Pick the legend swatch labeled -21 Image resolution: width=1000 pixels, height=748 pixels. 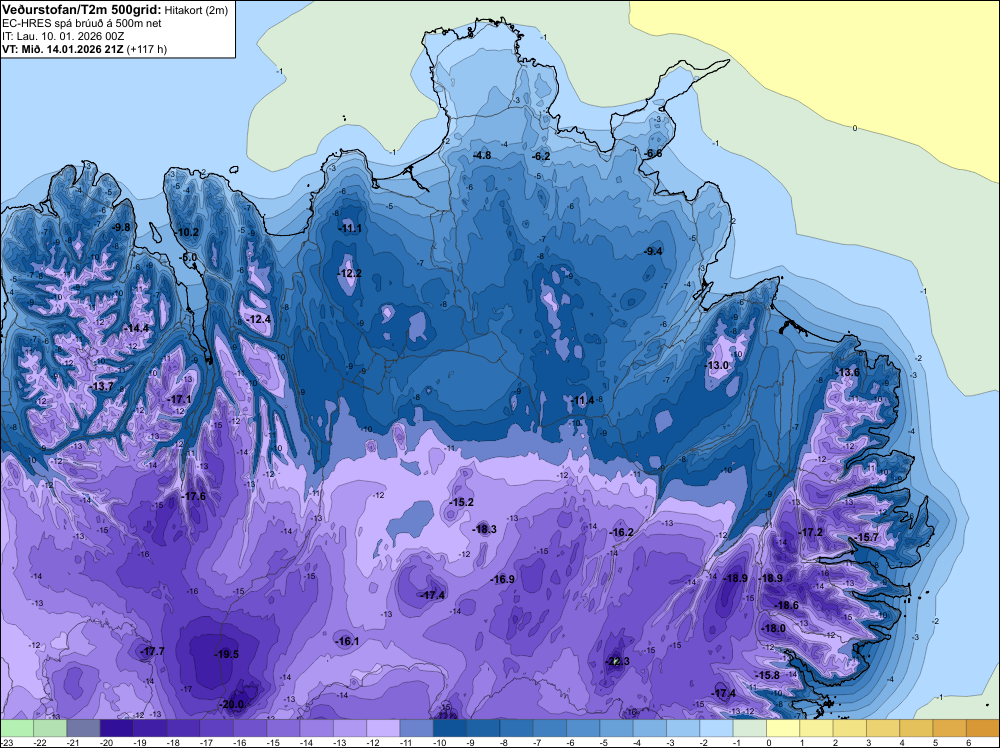coord(84,728)
